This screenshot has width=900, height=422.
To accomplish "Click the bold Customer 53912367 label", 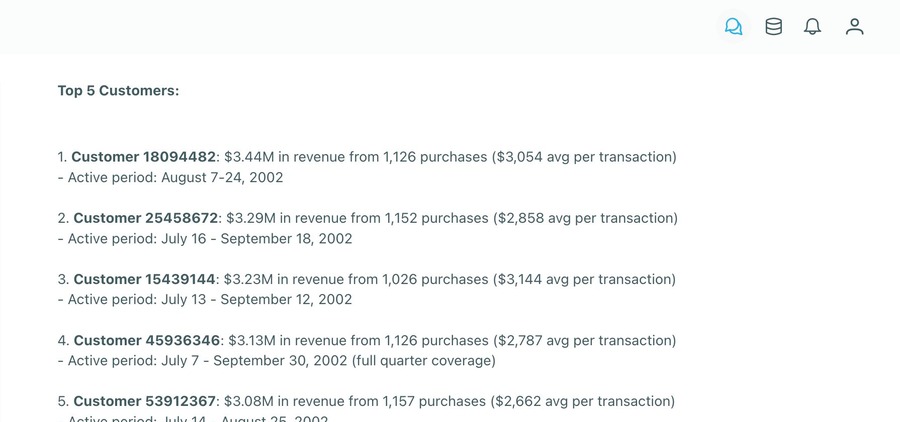I will pyautogui.click(x=145, y=401).
